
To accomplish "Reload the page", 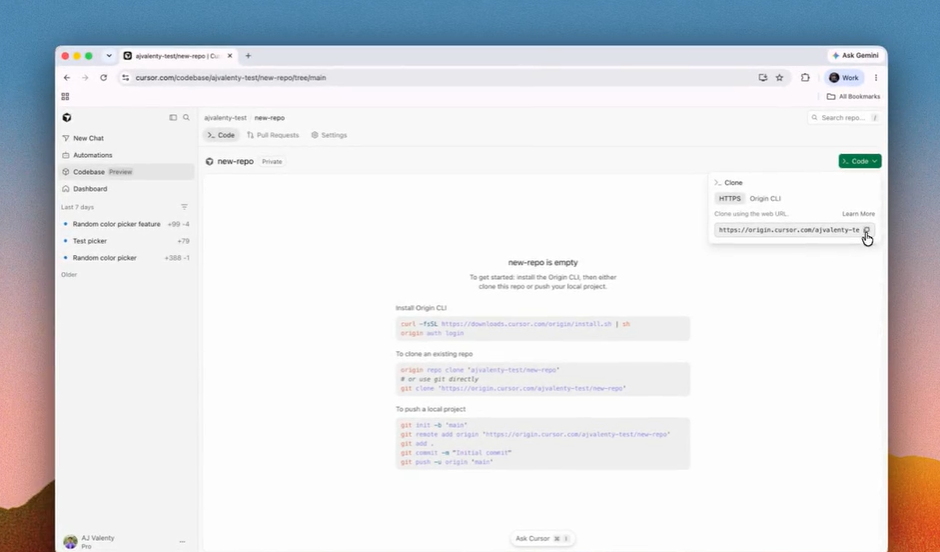I will (x=104, y=77).
